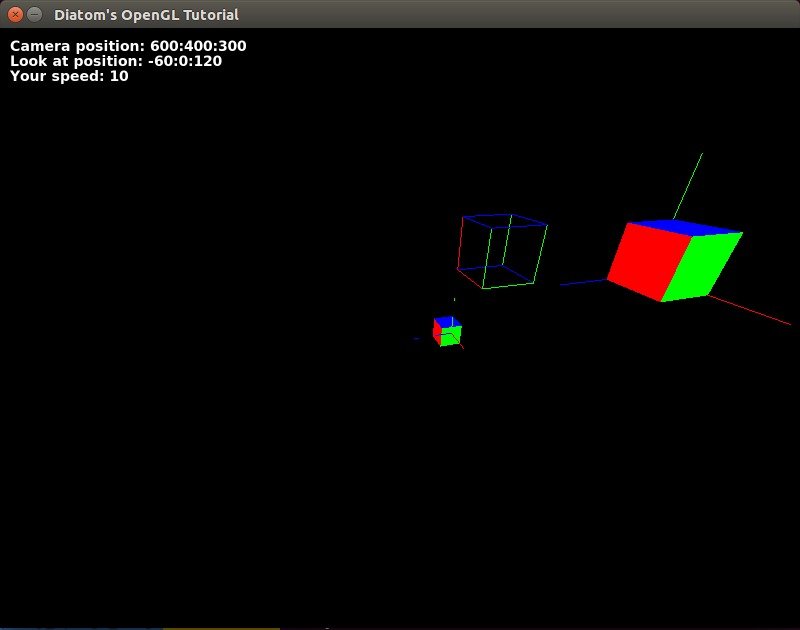Click the blue top of the small cube
The image size is (800, 630).
[x=444, y=320]
